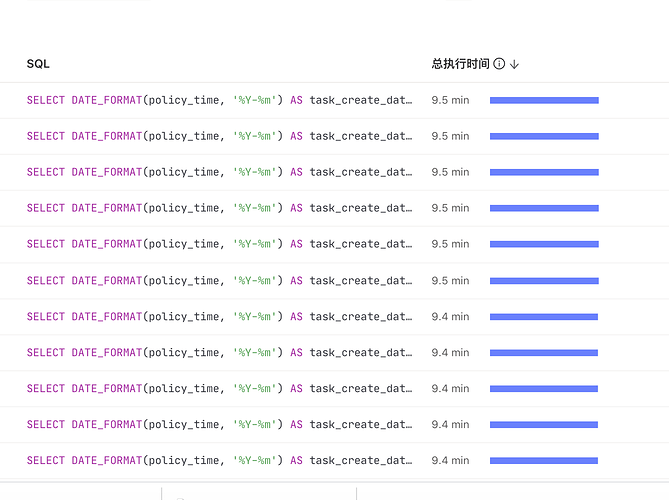Open the first SQL statement in the list
The width and height of the screenshot is (669, 500).
pyautogui.click(x=219, y=100)
